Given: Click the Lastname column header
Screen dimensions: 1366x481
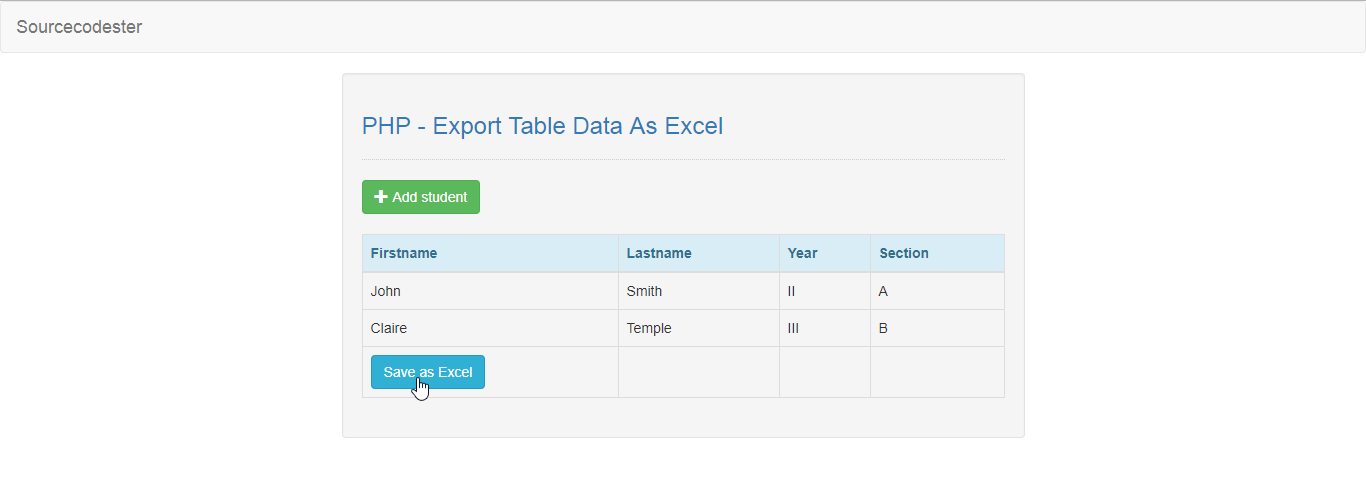Looking at the screenshot, I should tap(699, 253).
